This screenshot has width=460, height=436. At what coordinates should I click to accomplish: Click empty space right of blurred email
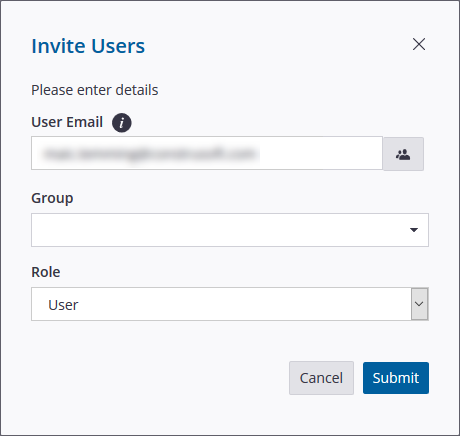[x=320, y=153]
